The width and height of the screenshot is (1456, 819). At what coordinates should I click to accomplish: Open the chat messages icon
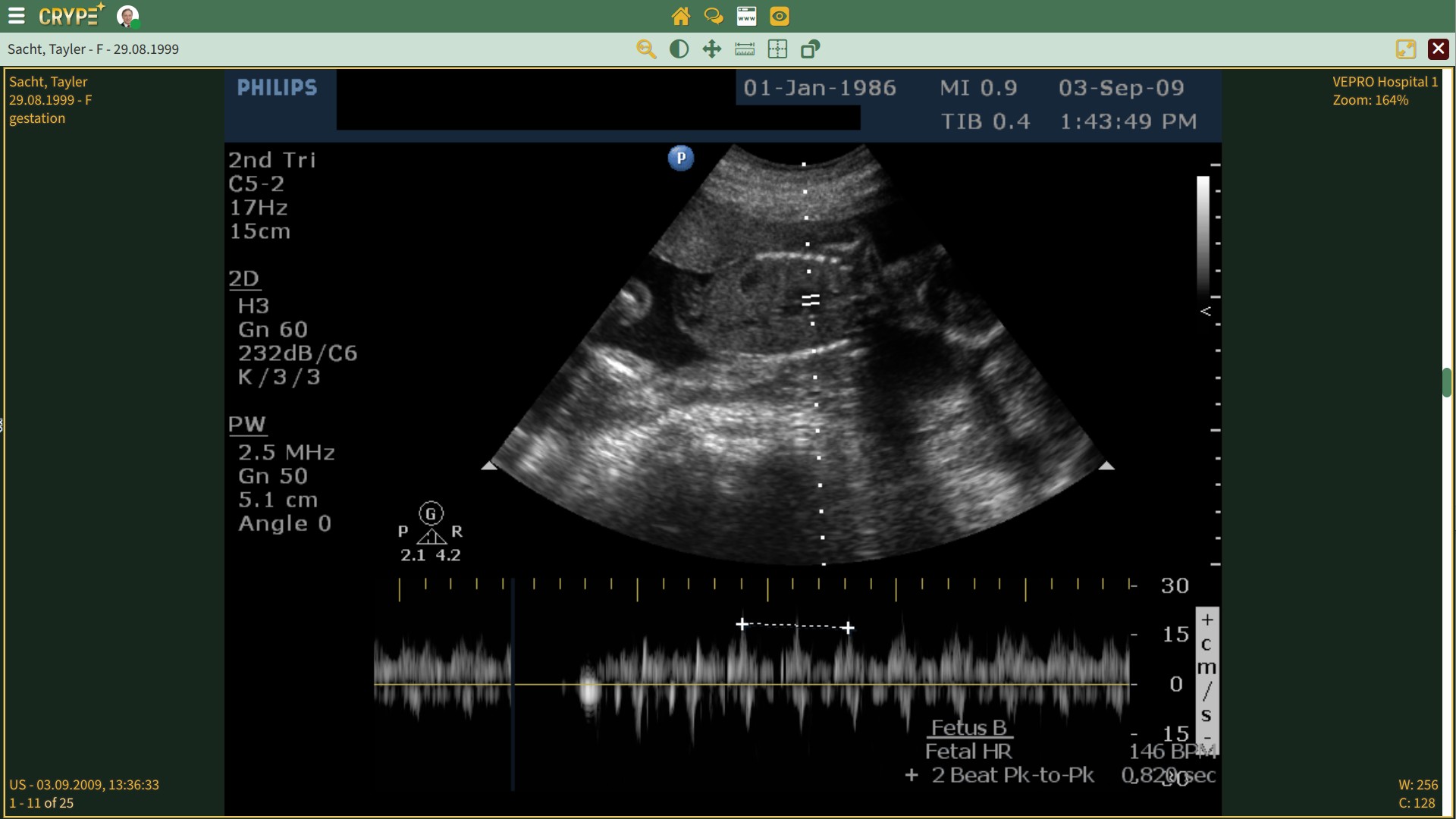point(713,16)
